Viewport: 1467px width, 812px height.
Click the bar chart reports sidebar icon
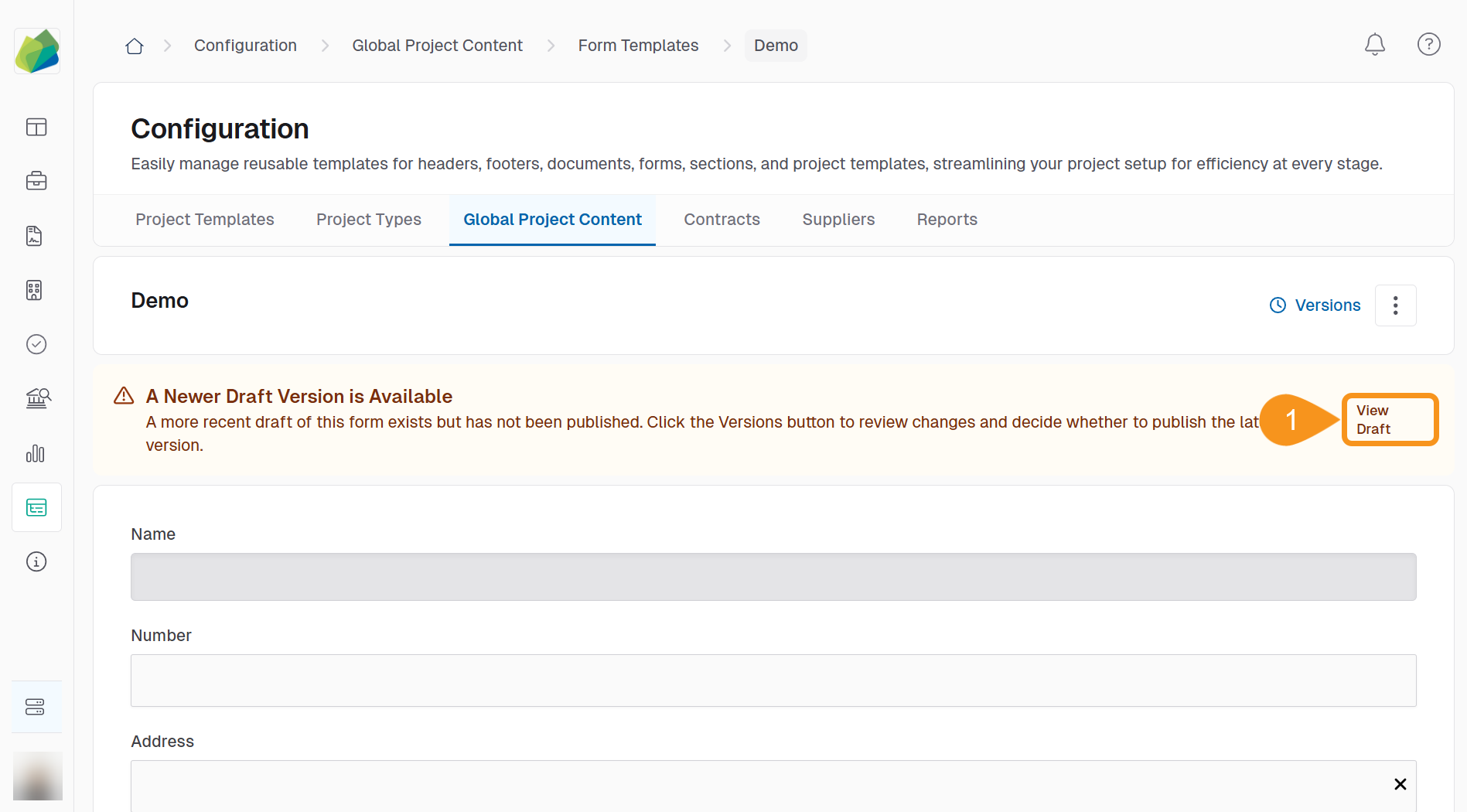click(36, 453)
